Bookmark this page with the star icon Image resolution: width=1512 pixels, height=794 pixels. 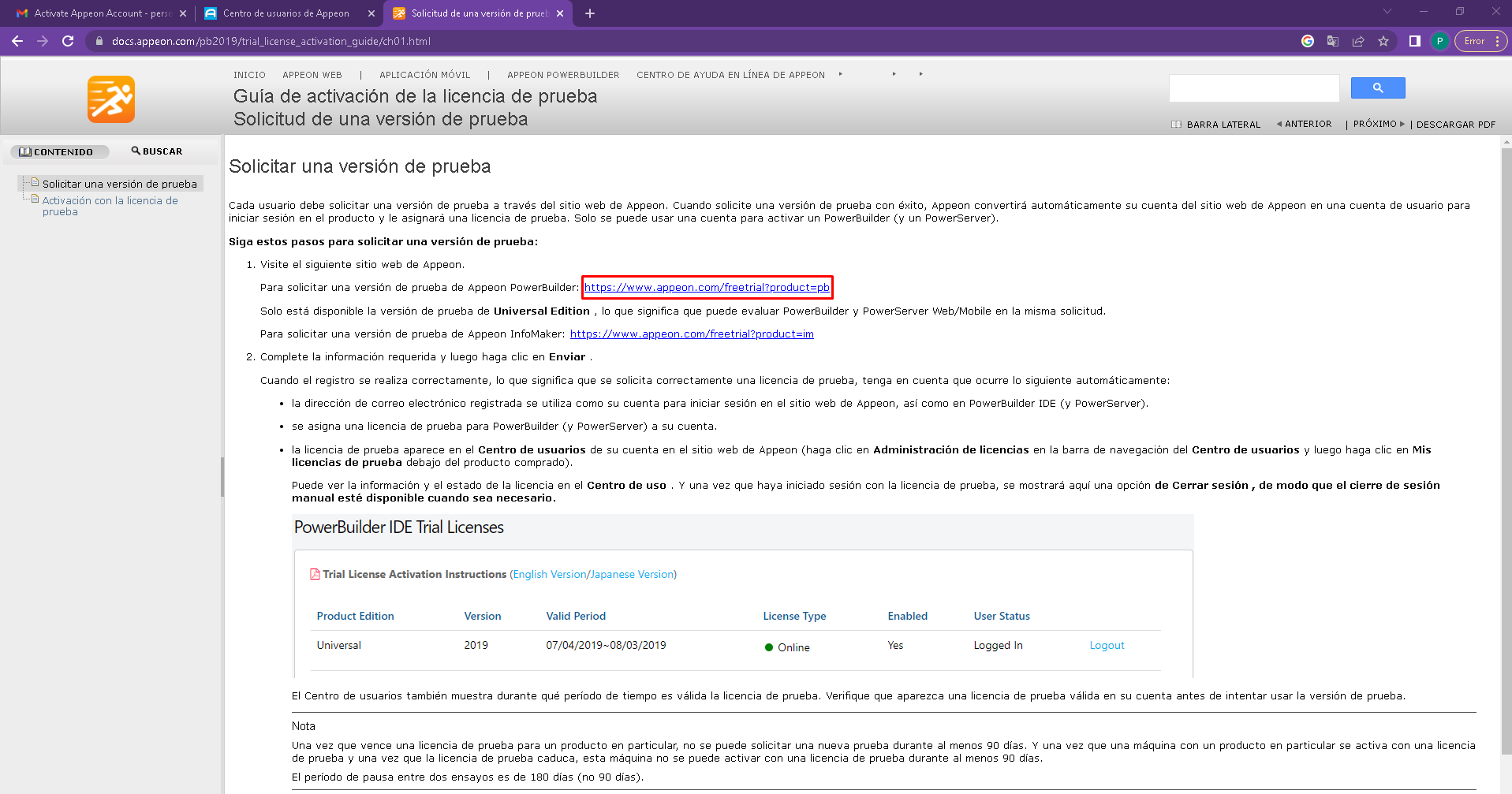pos(1383,41)
